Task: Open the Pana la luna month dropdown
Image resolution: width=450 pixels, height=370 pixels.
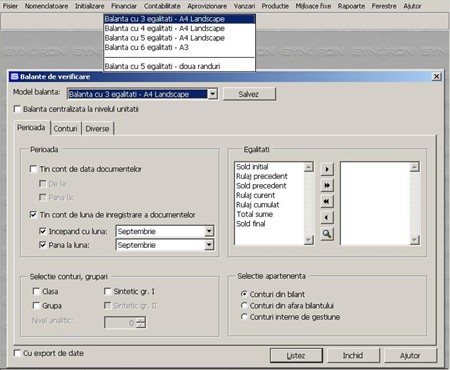Action: 209,245
